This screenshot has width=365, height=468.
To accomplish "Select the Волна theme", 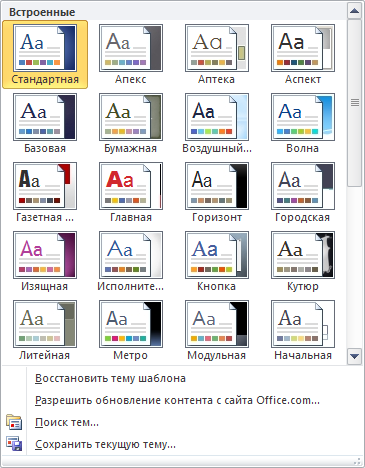I will coord(303,124).
